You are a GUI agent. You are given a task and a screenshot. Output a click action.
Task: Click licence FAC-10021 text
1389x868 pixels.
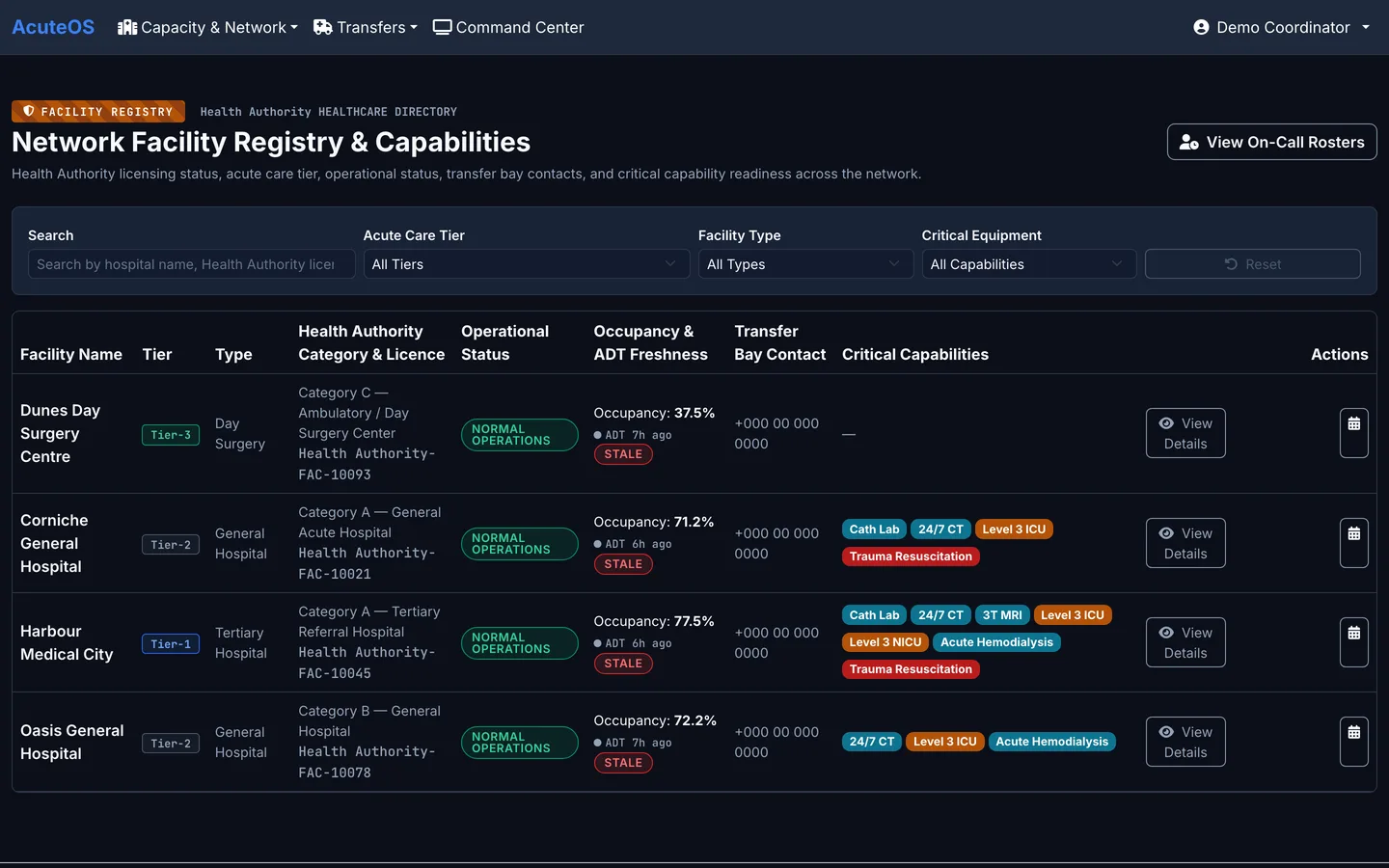point(335,574)
